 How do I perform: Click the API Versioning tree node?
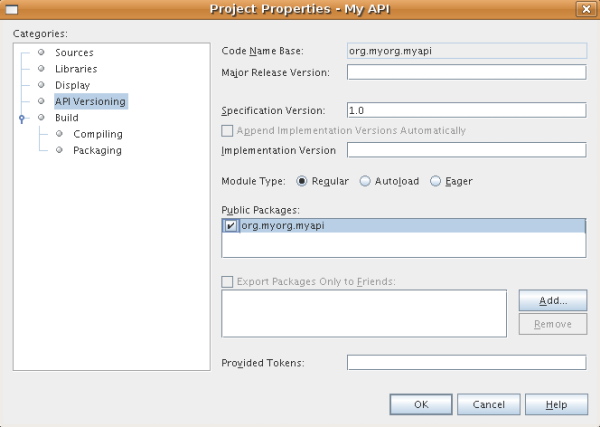(x=90, y=101)
